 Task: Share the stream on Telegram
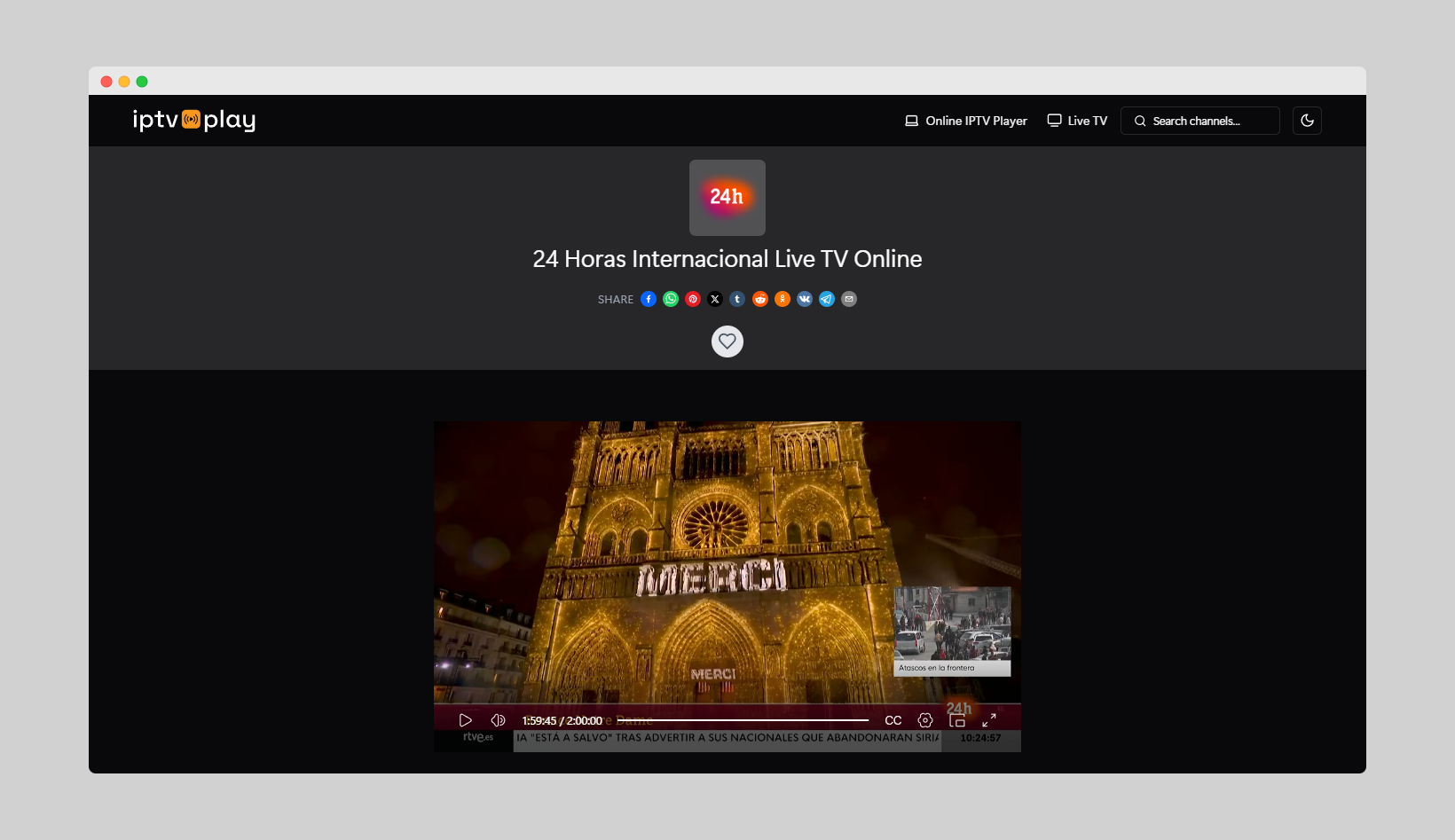click(826, 299)
